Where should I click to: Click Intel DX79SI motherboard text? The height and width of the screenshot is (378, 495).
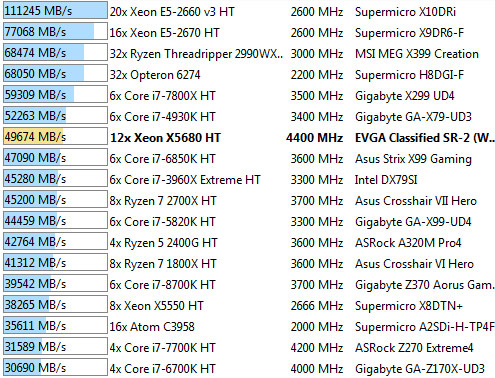click(386, 180)
